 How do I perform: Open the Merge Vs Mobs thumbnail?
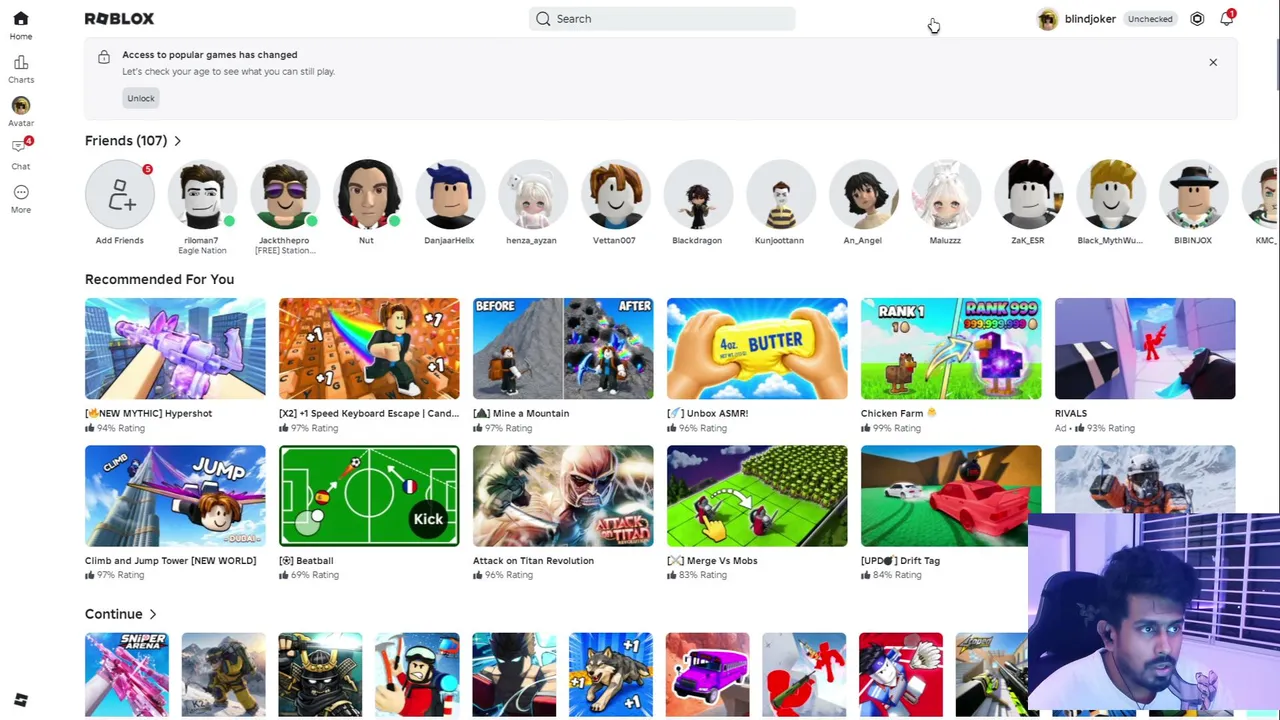coord(757,496)
